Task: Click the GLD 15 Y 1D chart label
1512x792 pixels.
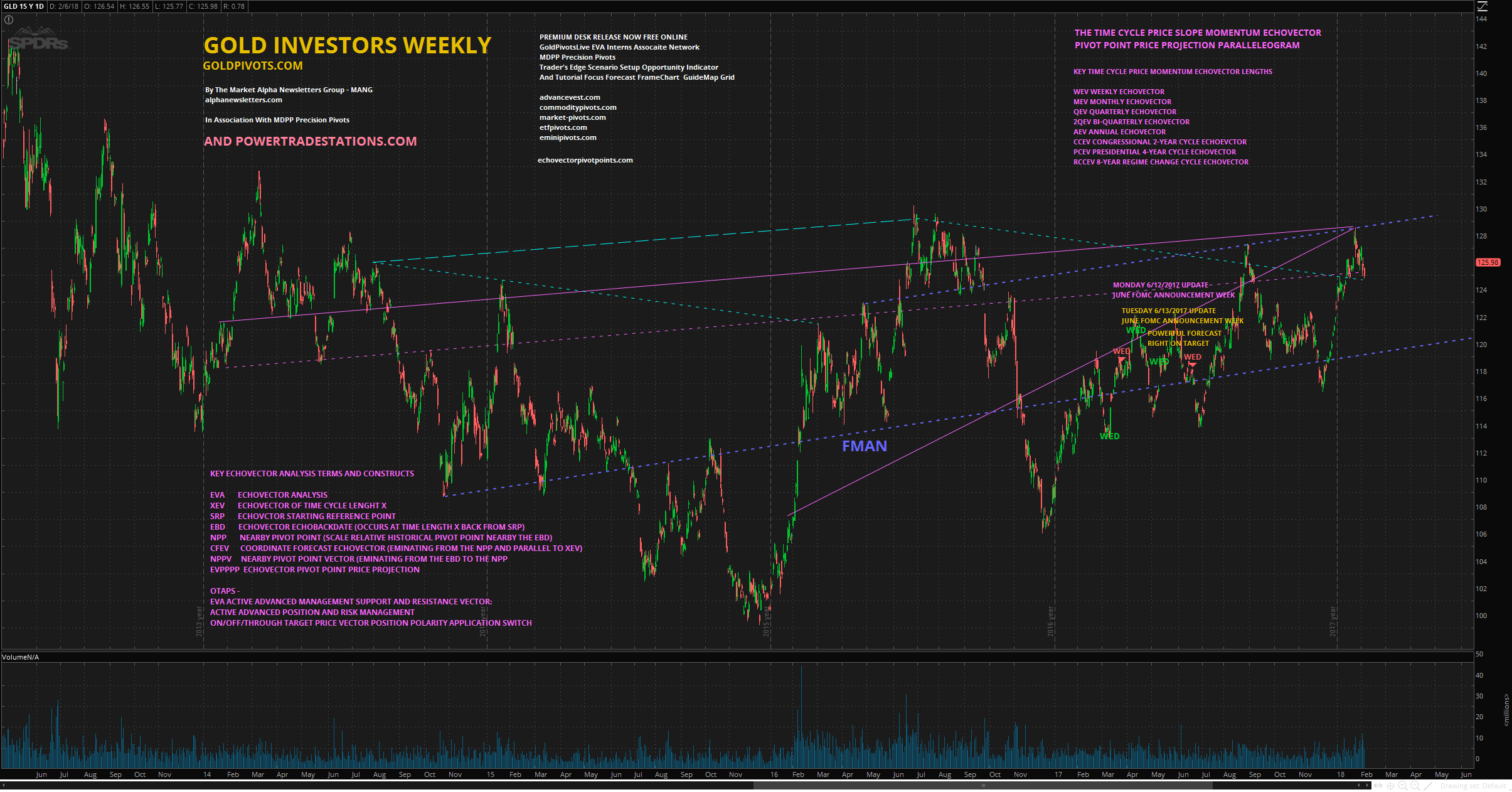Action: click(24, 6)
